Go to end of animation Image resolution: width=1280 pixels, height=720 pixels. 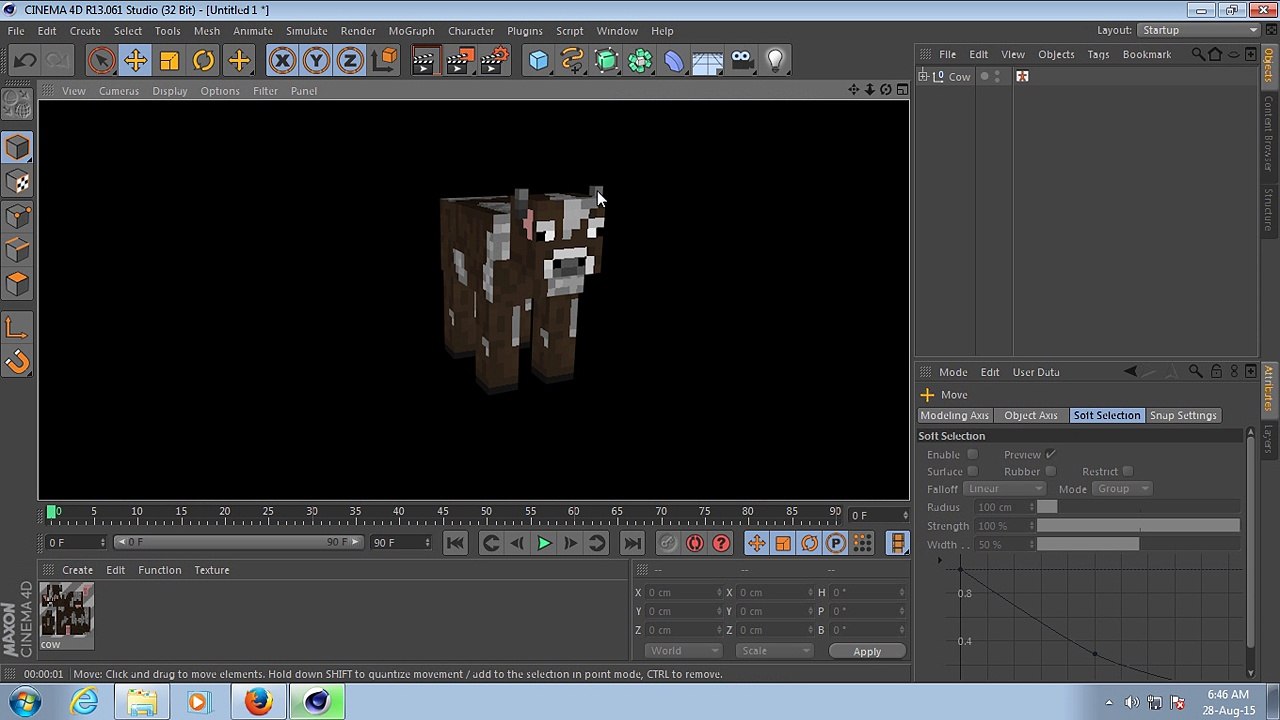click(x=632, y=543)
